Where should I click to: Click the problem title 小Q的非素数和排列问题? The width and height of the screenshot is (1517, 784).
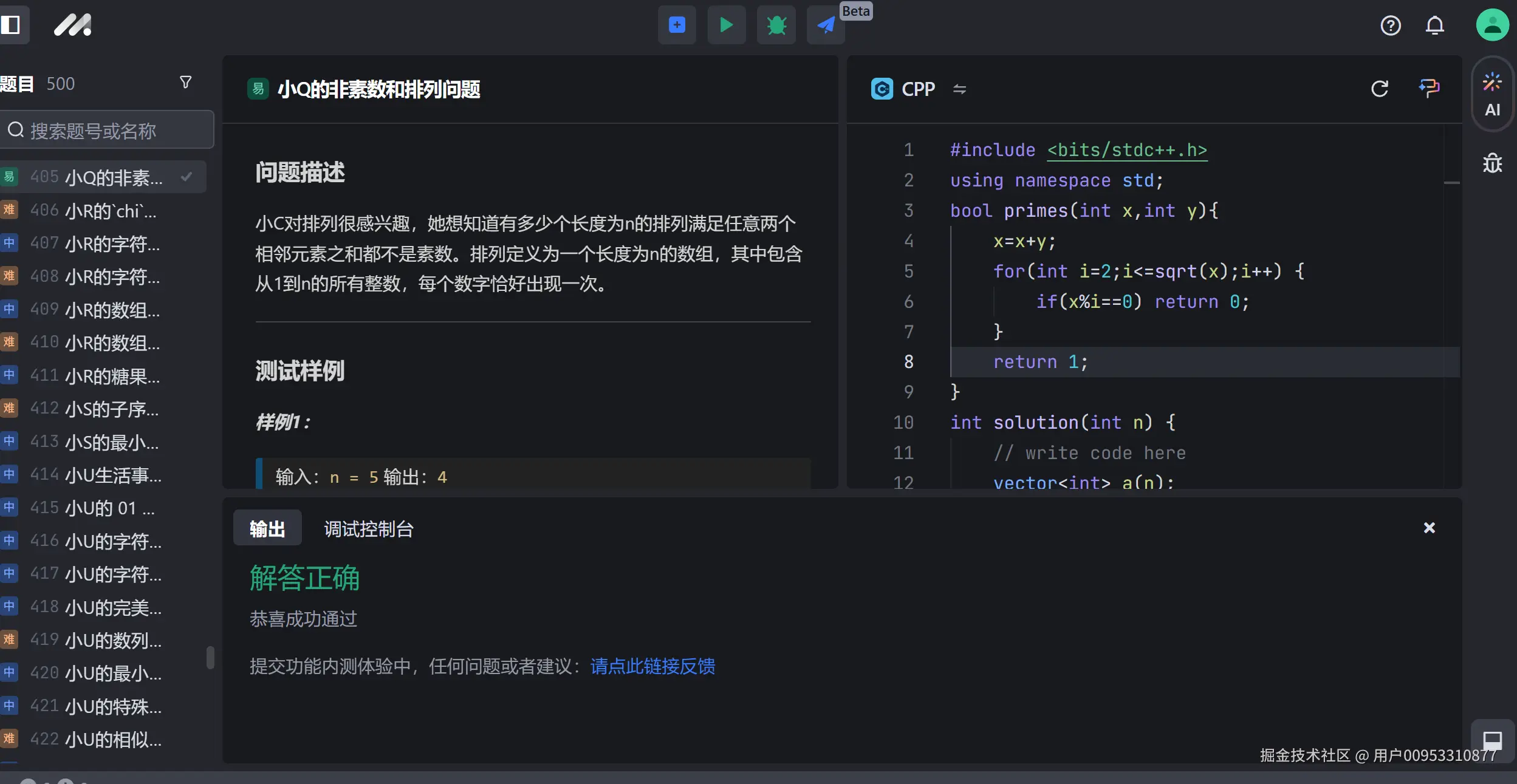pos(379,89)
